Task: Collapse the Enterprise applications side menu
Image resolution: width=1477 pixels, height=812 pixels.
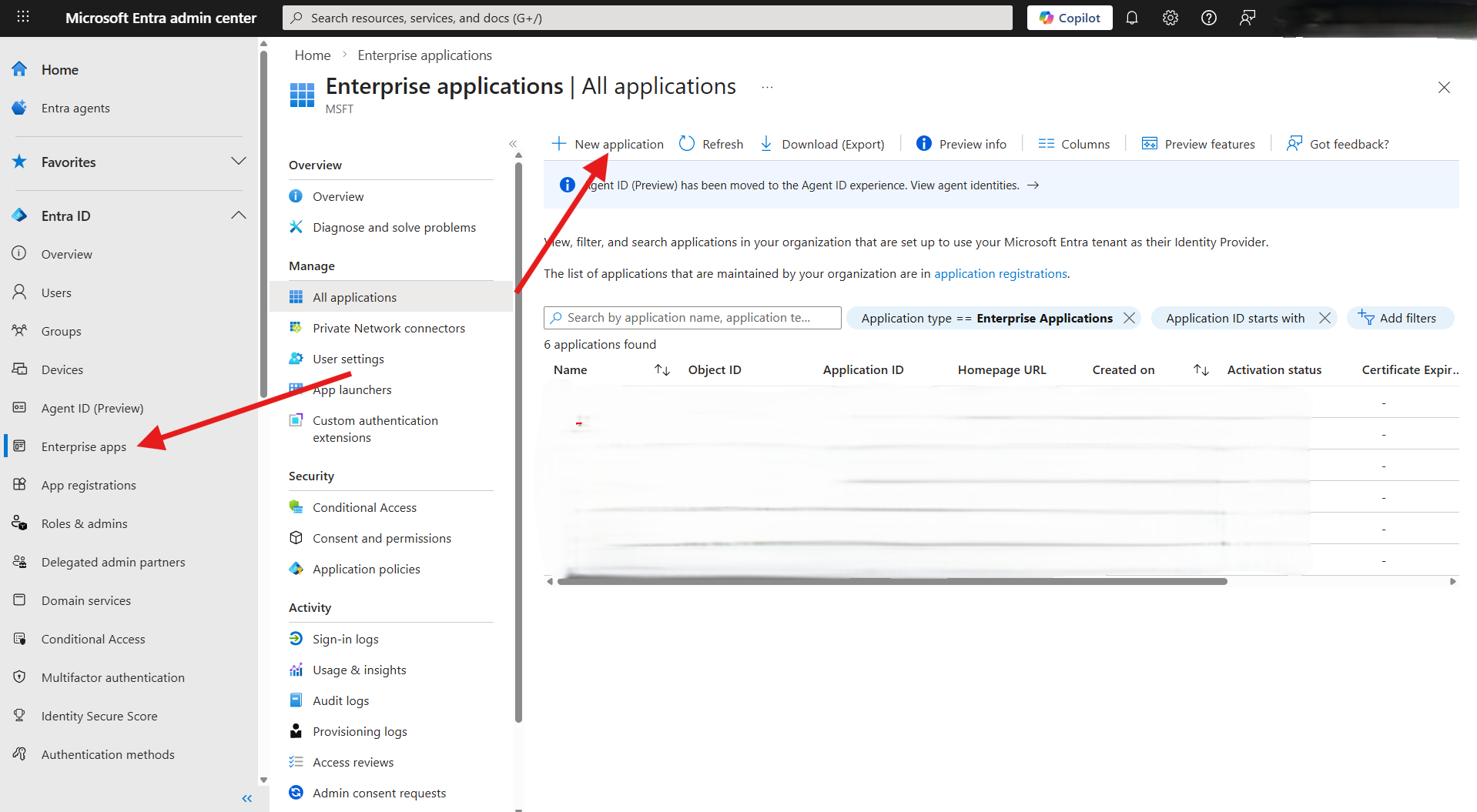Action: [x=513, y=144]
